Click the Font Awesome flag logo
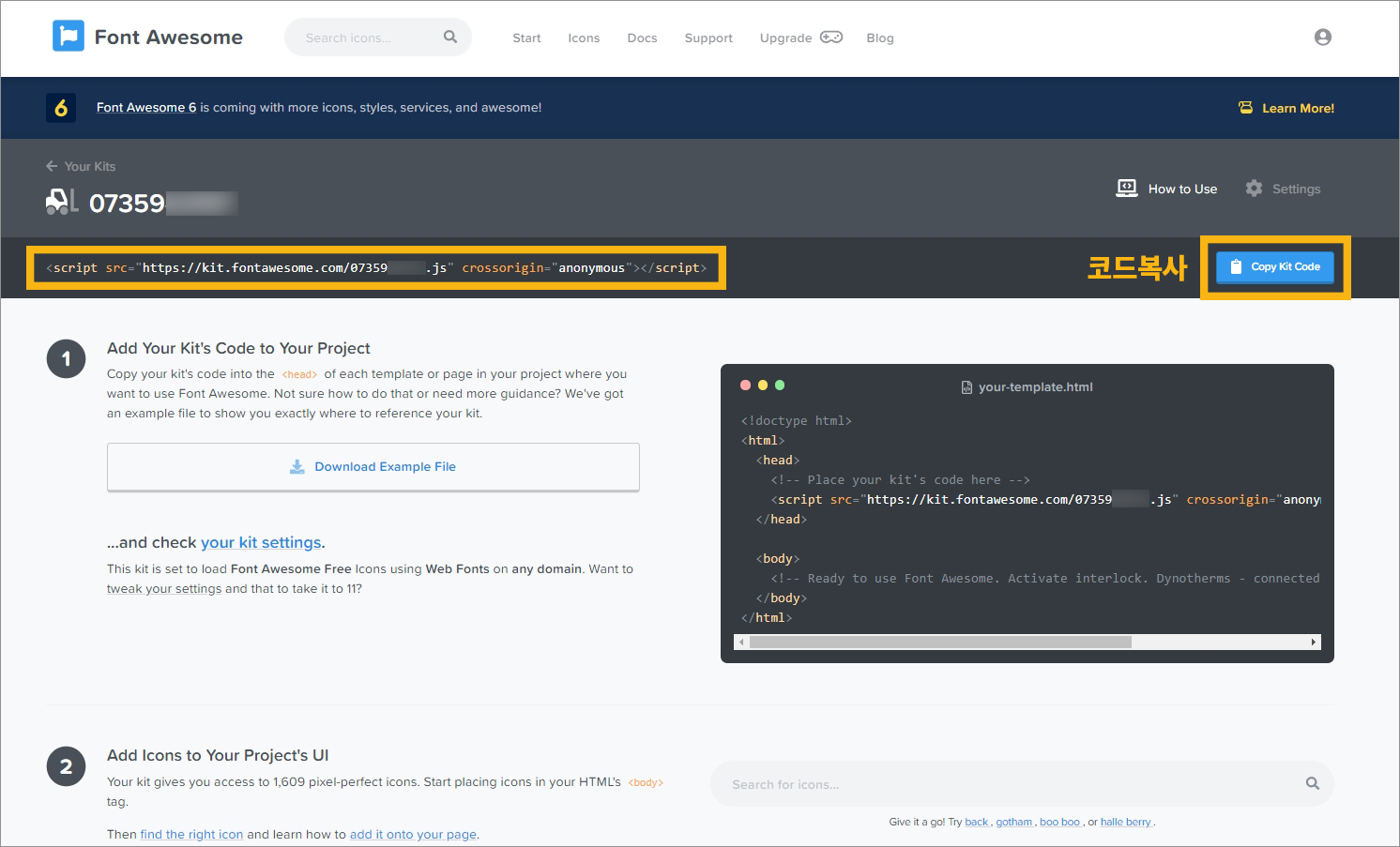 click(x=68, y=37)
